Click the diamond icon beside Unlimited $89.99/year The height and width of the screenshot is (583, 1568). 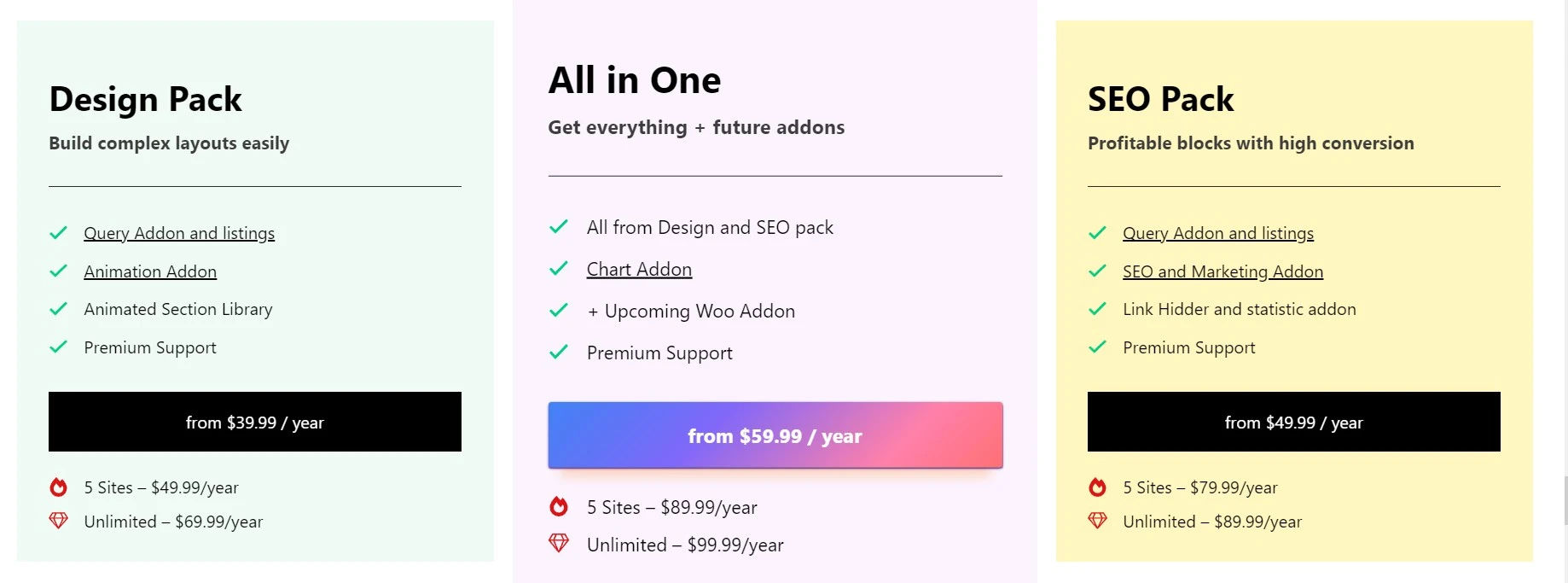pyautogui.click(x=1097, y=521)
